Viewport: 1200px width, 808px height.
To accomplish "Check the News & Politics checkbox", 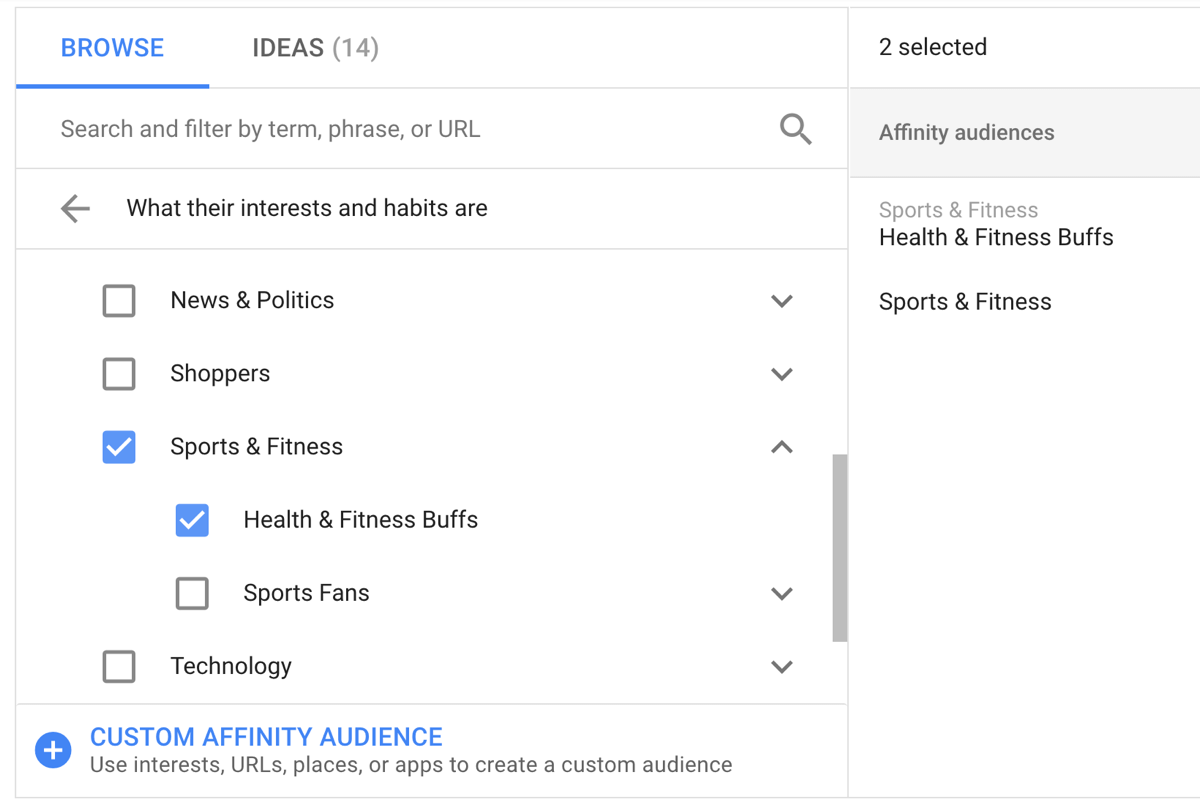I will [x=119, y=300].
